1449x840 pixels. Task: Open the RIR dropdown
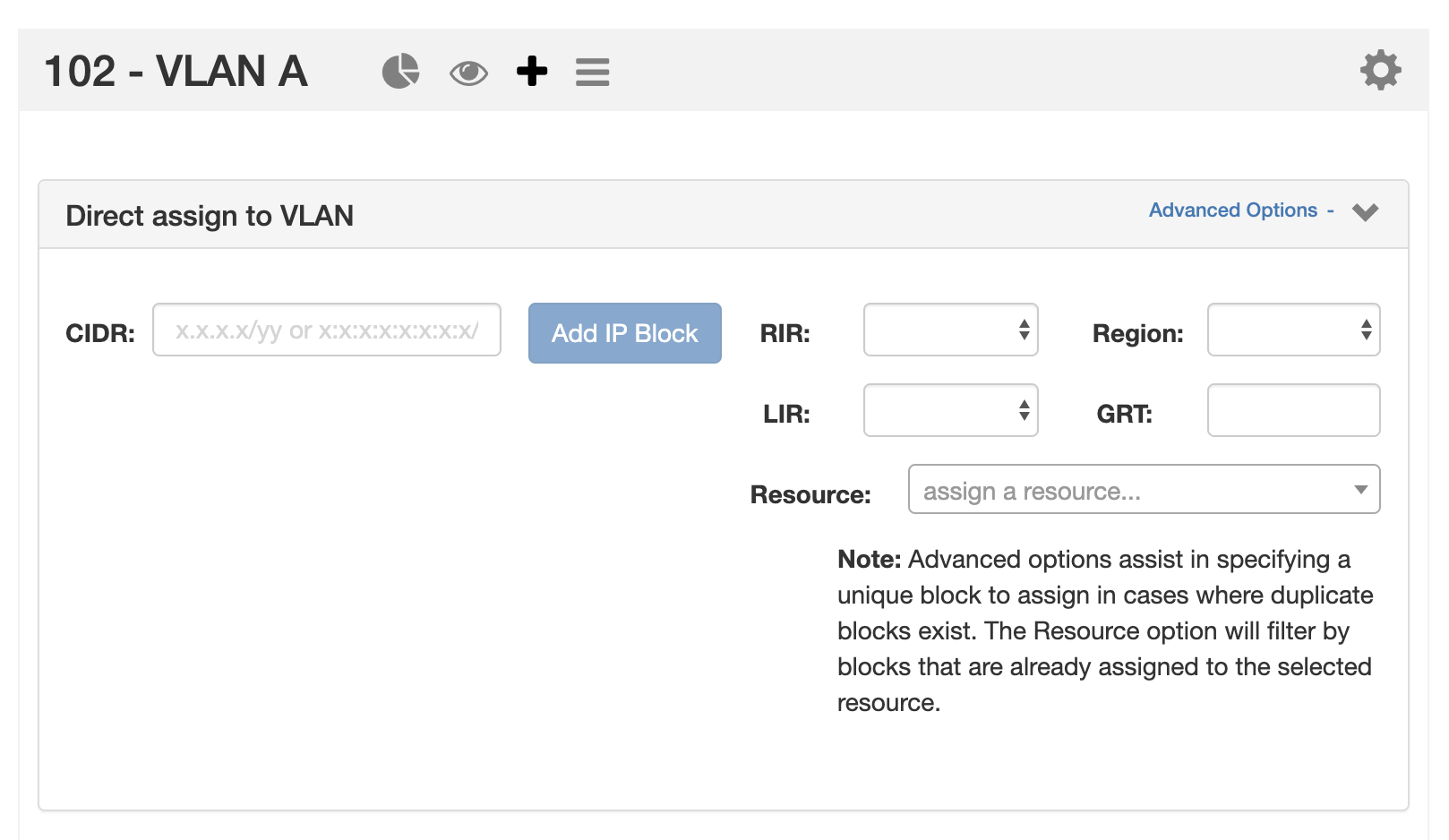(x=950, y=330)
